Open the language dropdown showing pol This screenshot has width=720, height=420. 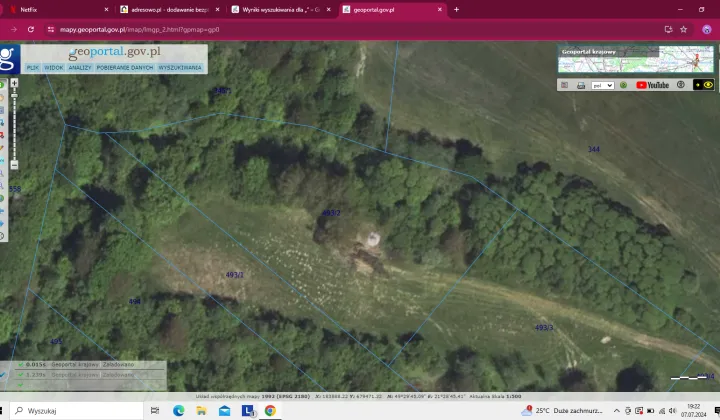(x=602, y=85)
